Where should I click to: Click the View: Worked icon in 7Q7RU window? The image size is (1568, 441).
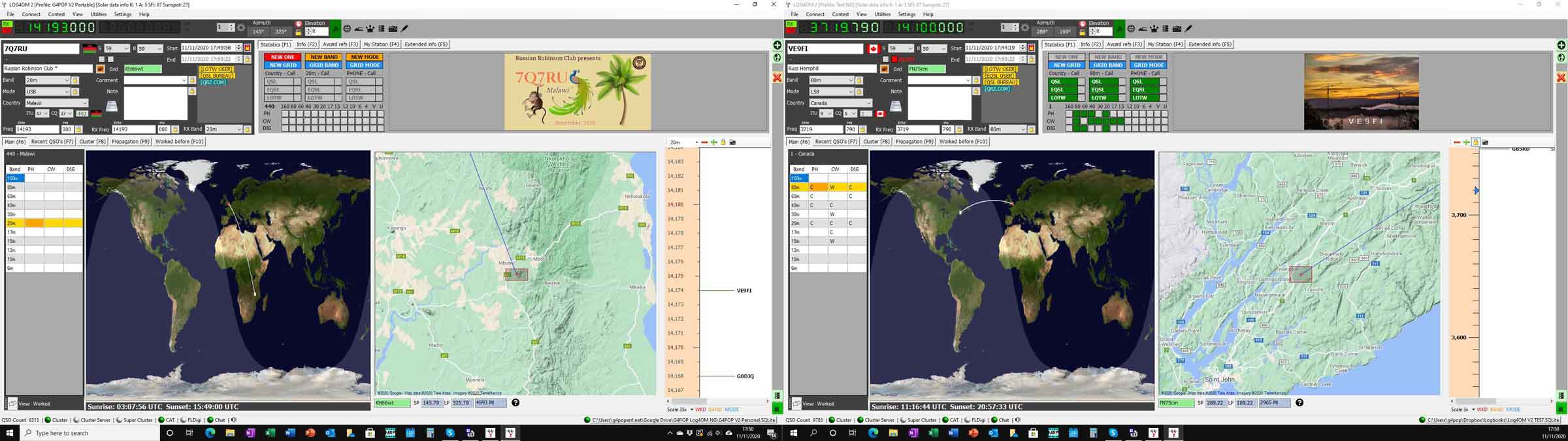tap(12, 404)
